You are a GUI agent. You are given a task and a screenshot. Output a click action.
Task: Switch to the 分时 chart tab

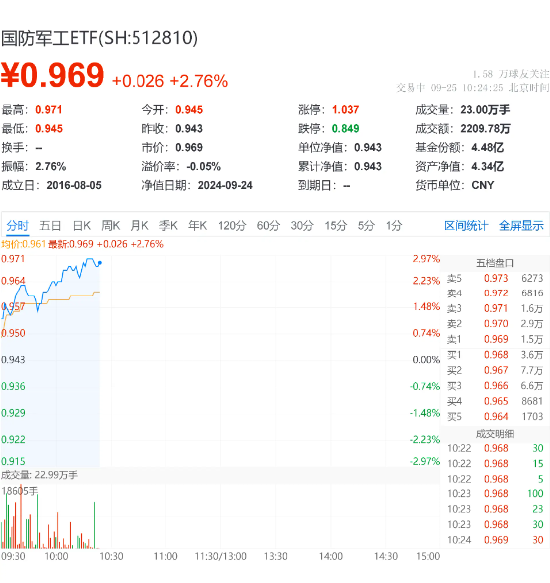(x=17, y=225)
